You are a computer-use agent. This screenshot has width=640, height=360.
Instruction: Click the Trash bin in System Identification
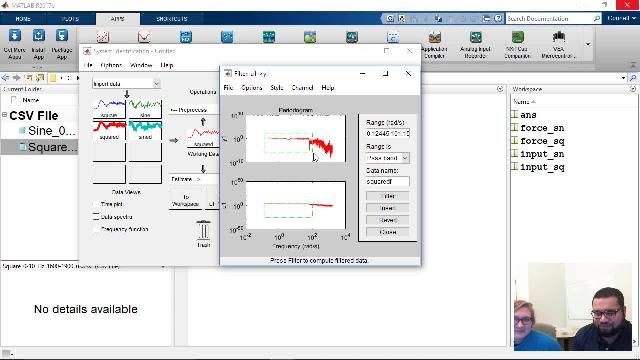pos(203,231)
